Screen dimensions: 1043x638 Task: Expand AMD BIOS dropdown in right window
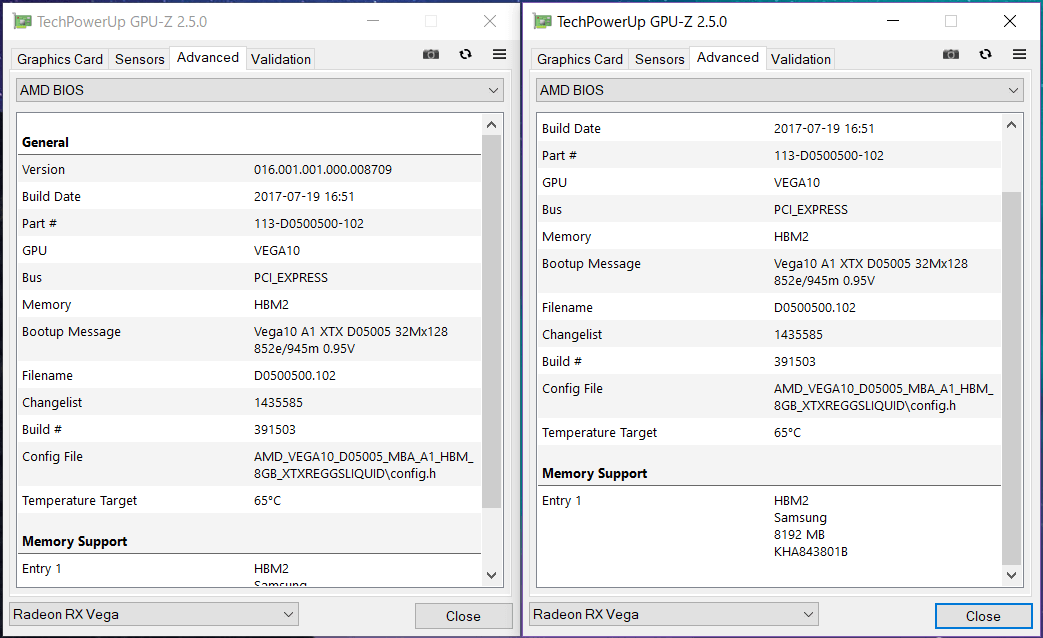[780, 90]
